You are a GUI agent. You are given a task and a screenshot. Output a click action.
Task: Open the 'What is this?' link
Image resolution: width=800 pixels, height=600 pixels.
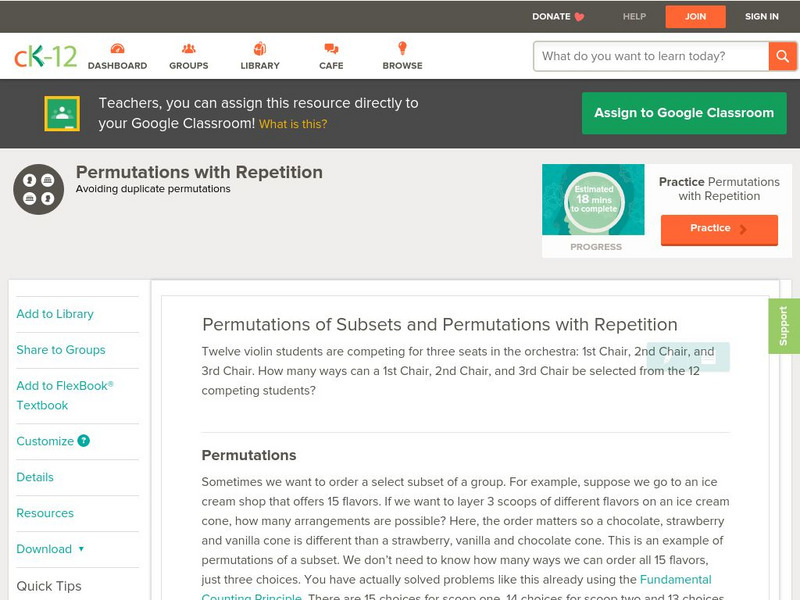293,125
